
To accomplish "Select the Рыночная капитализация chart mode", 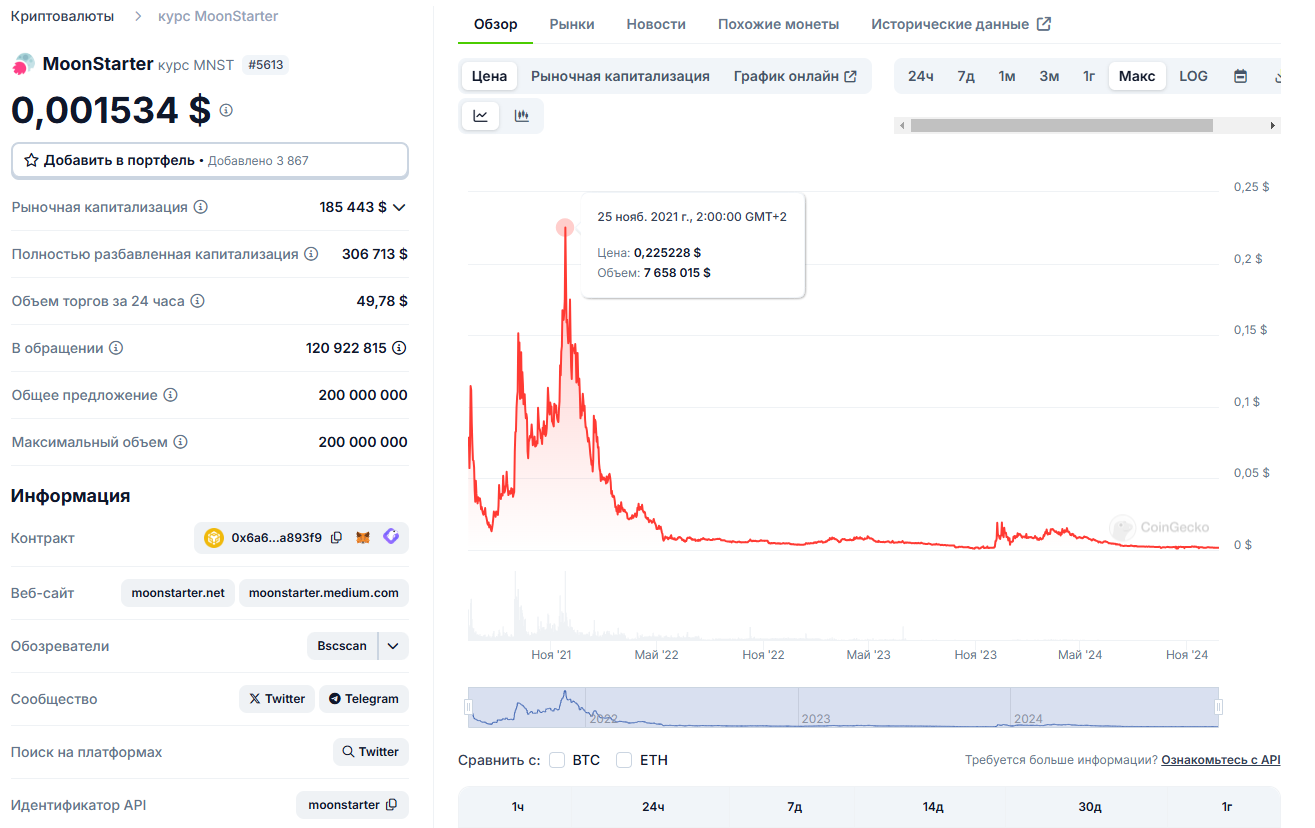I will [x=620, y=76].
